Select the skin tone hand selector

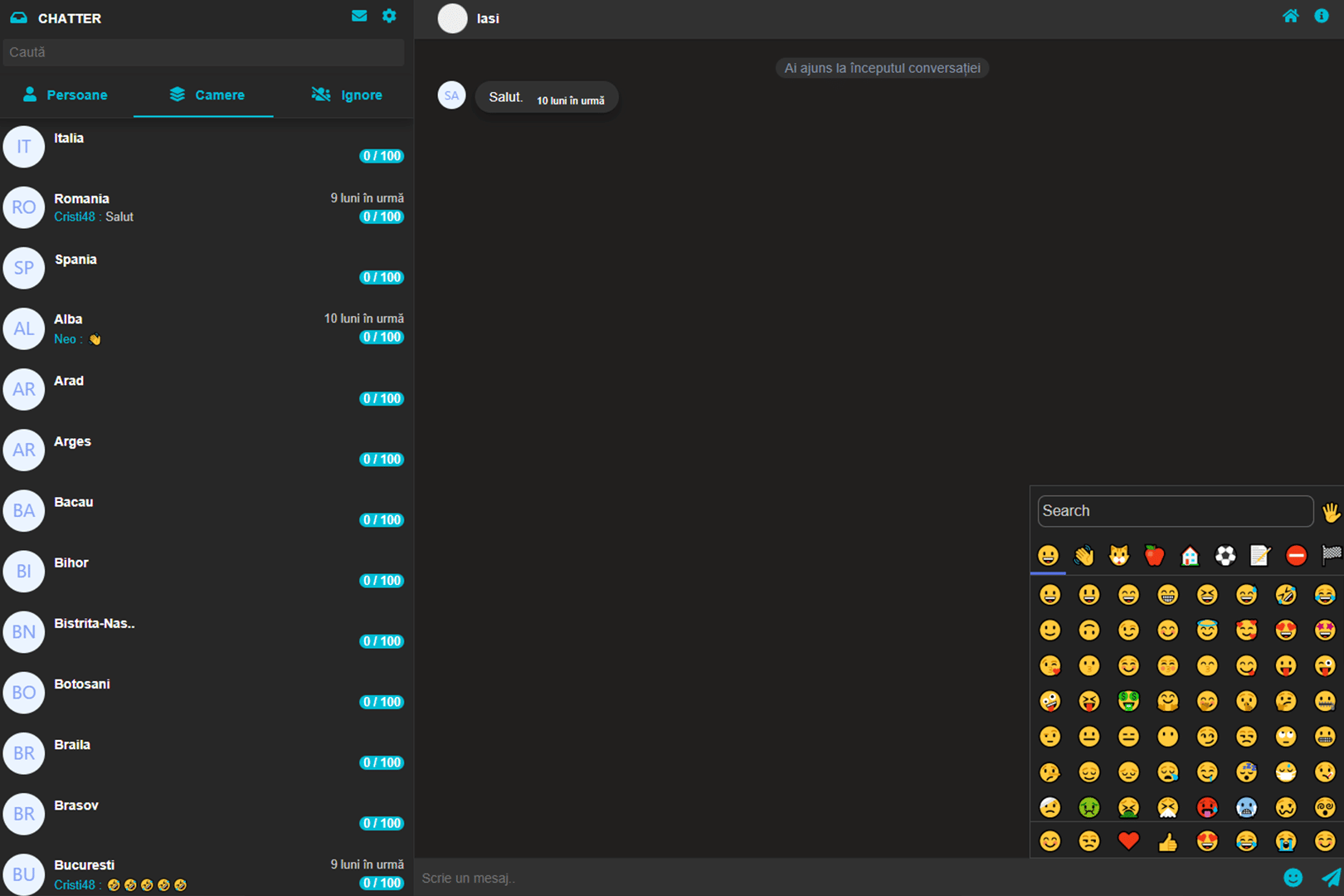click(1331, 513)
